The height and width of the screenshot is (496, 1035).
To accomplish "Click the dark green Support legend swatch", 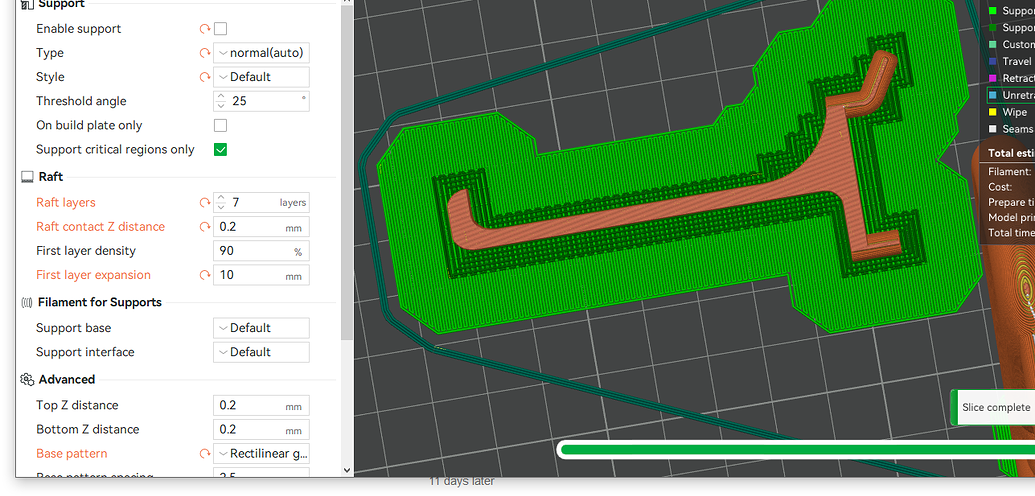I will click(992, 28).
